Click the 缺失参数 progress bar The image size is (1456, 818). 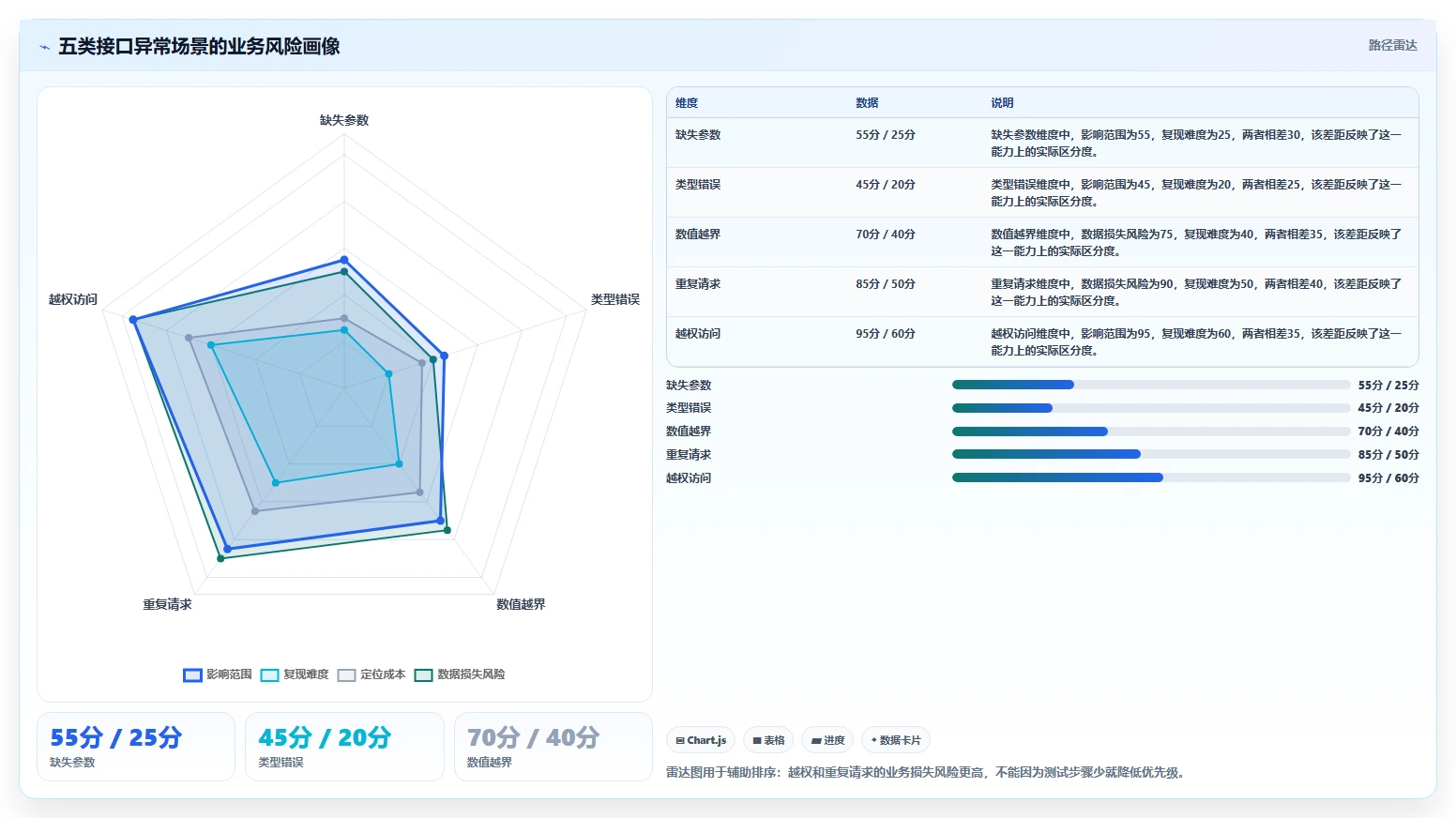[x=1151, y=385]
